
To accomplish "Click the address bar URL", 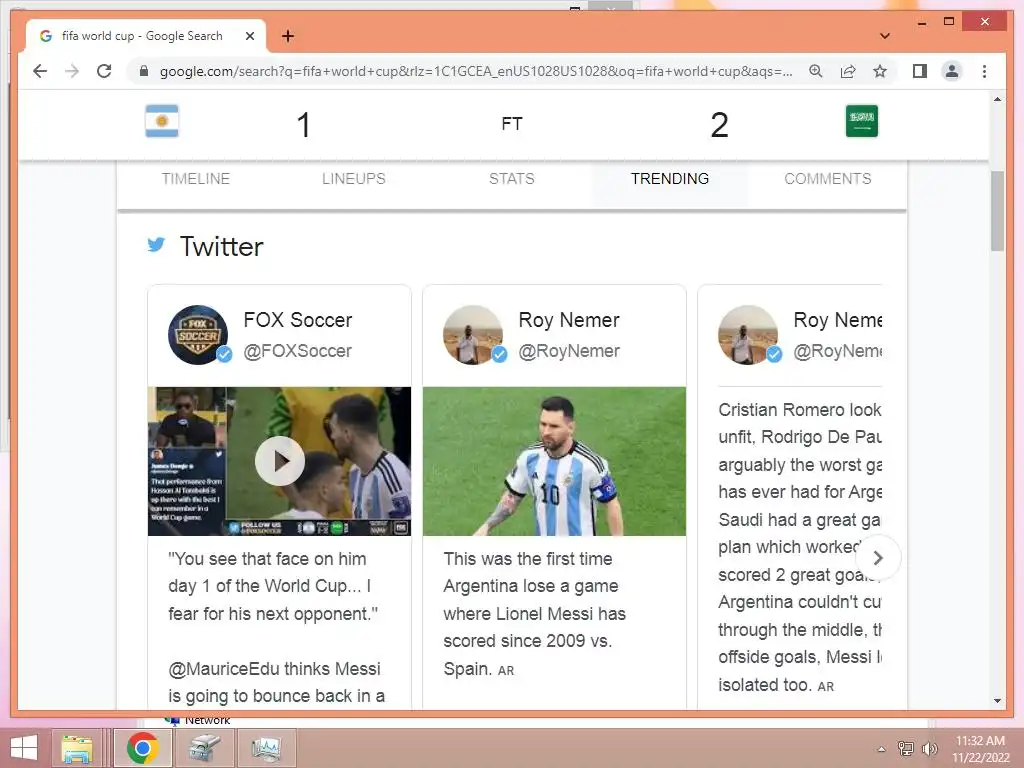I will pyautogui.click(x=476, y=71).
